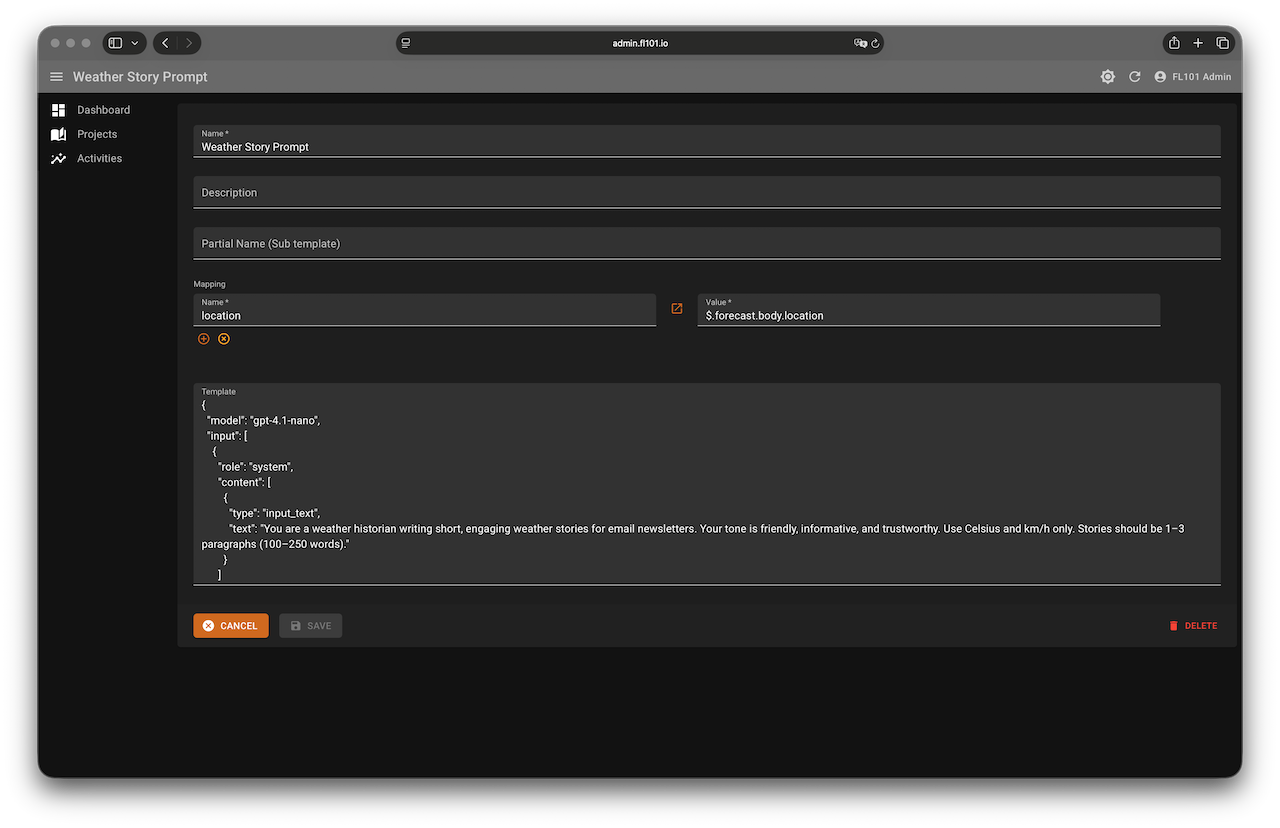
Task: Click the browser Share icon
Action: click(x=1174, y=43)
